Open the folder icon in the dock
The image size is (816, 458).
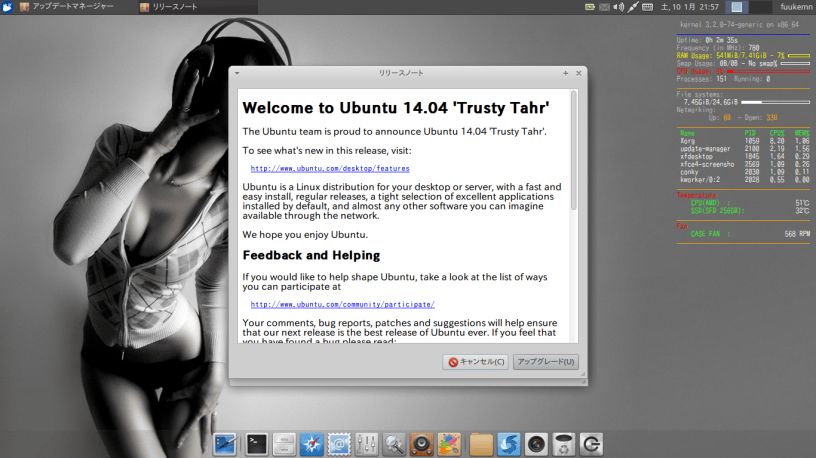click(481, 444)
